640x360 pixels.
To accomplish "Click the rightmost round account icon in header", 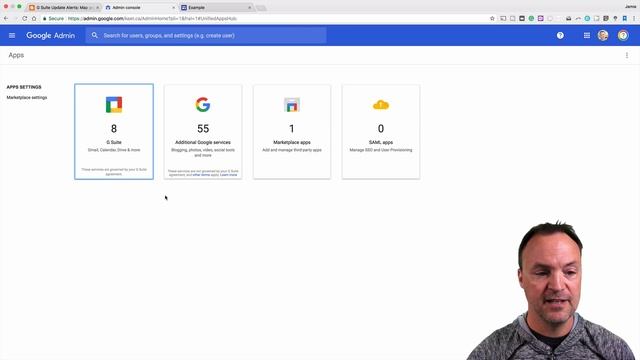I will [623, 36].
